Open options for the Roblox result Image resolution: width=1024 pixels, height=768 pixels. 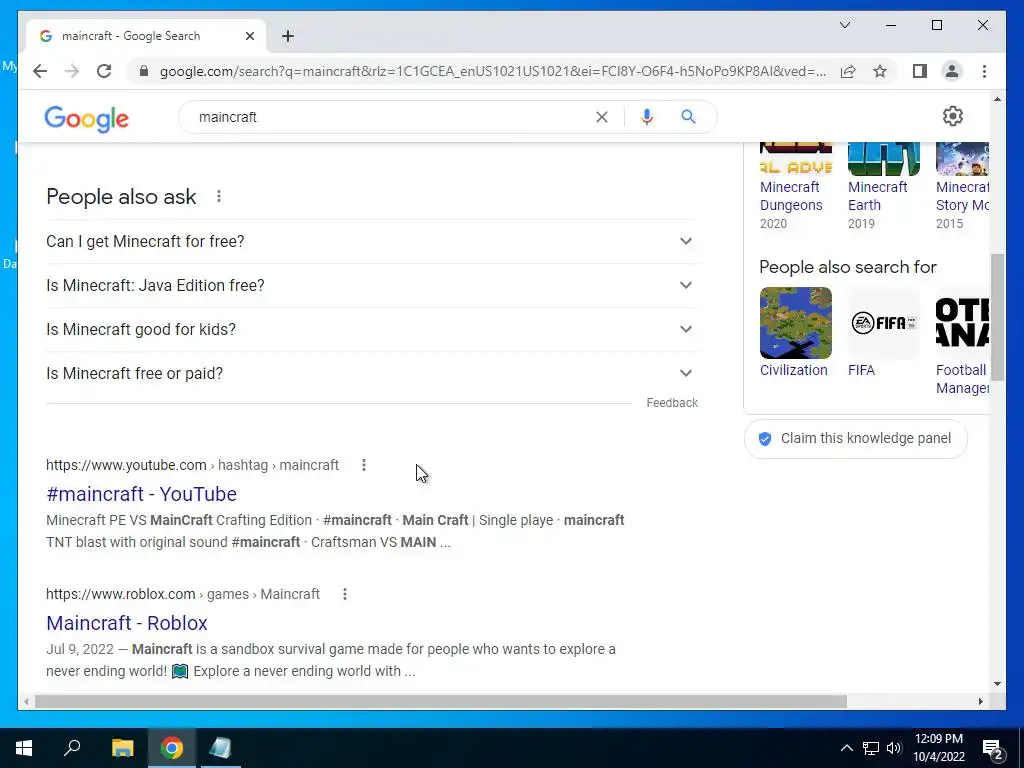click(x=345, y=594)
